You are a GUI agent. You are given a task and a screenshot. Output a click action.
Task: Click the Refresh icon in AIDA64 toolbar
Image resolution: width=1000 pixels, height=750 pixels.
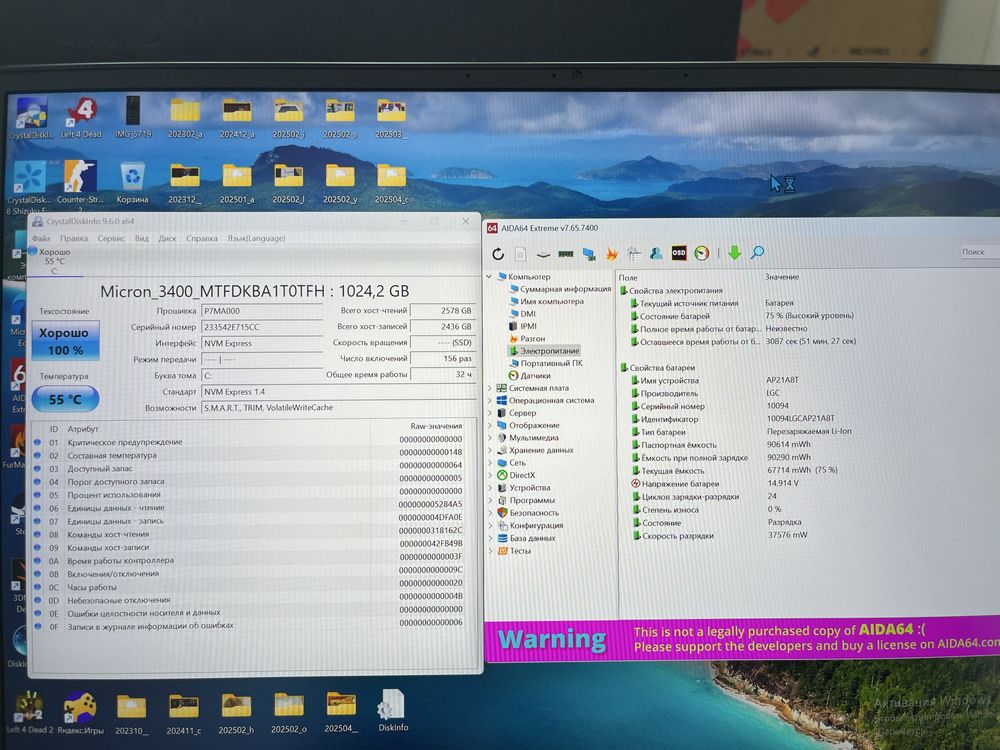point(498,254)
